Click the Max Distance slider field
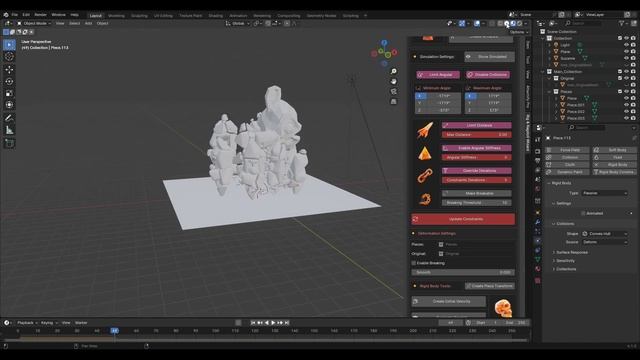This screenshot has width=640, height=360. coord(476,135)
